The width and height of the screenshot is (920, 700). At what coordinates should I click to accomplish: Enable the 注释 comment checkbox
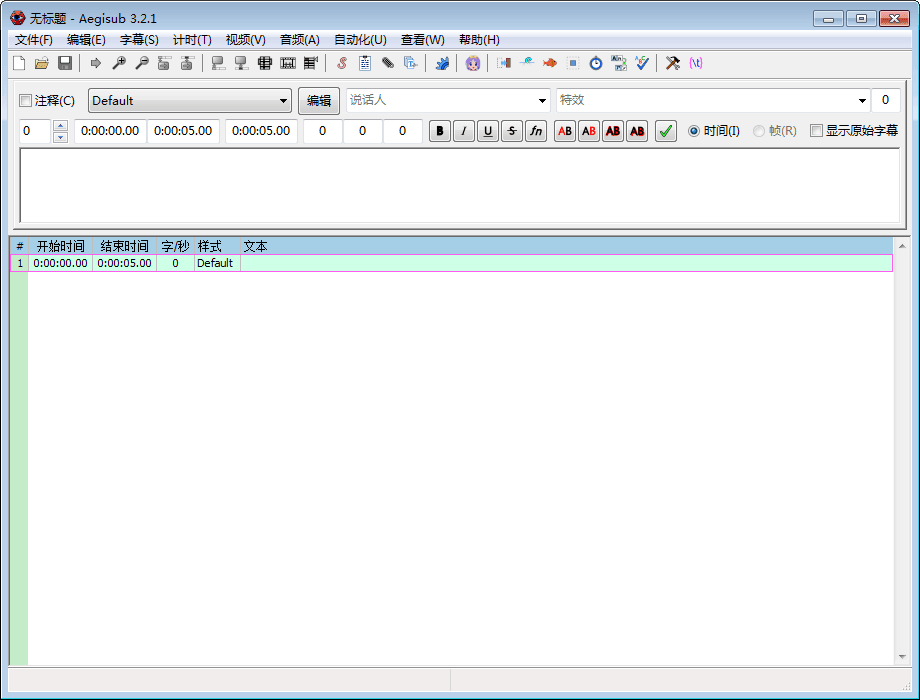[x=26, y=101]
